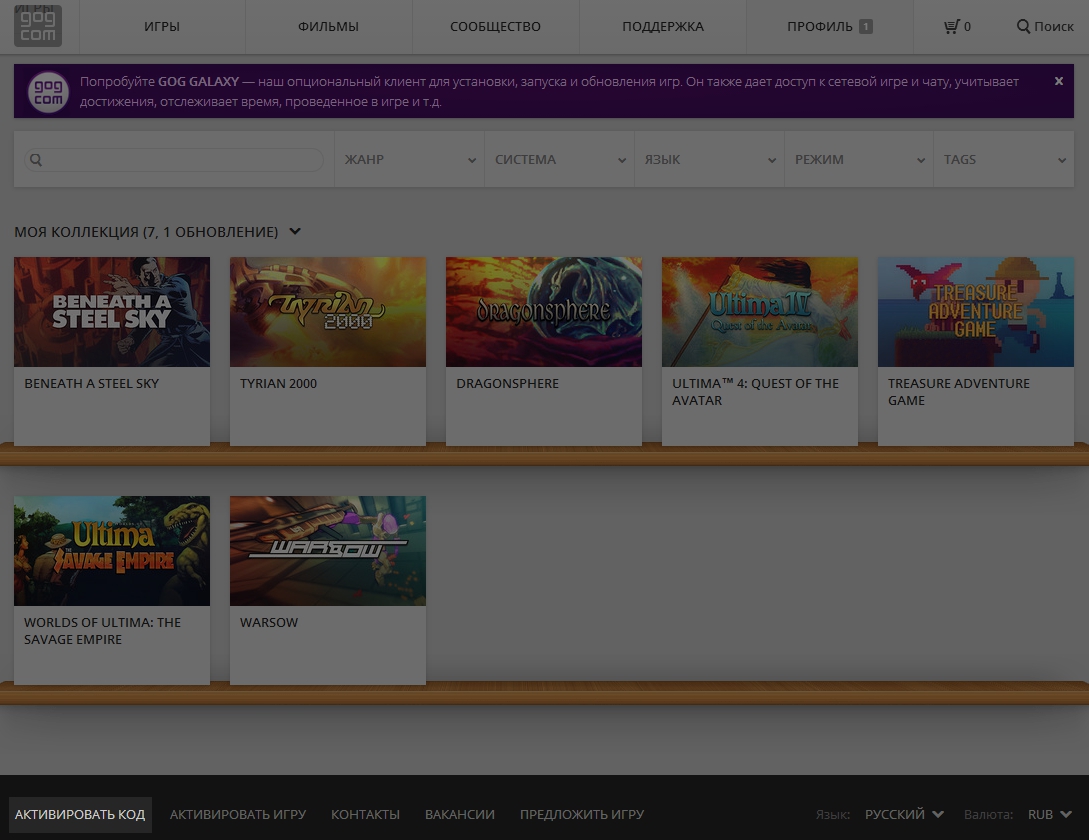
Task: Click BENEATH A STEEL SKY title
Action: click(x=92, y=384)
